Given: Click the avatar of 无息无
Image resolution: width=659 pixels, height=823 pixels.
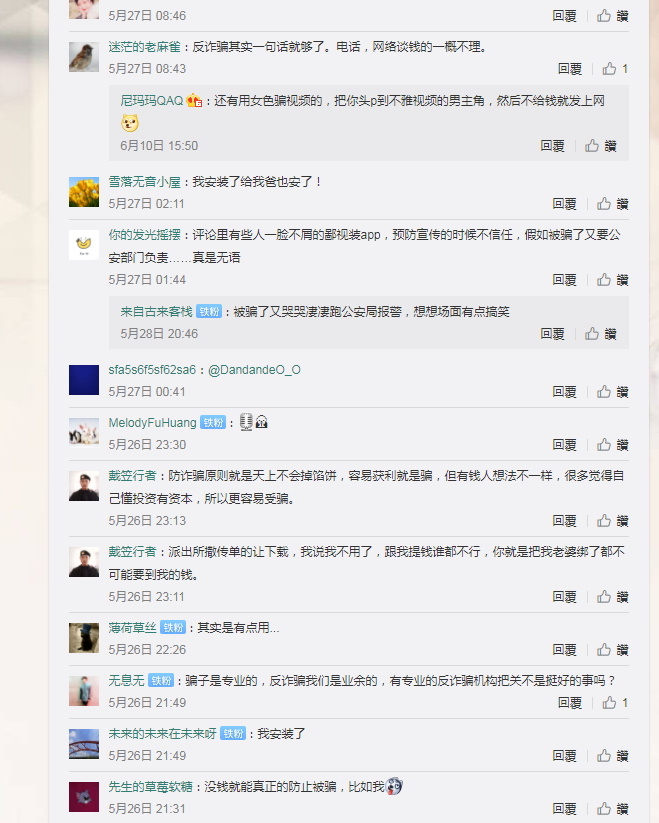Looking at the screenshot, I should 84,691.
